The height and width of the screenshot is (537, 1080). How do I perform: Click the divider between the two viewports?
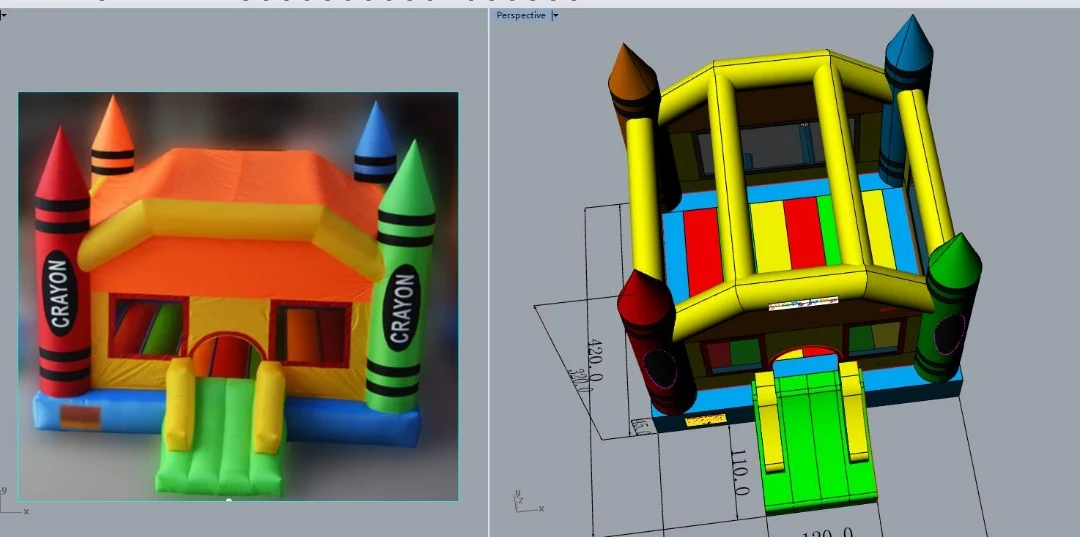coord(489,270)
